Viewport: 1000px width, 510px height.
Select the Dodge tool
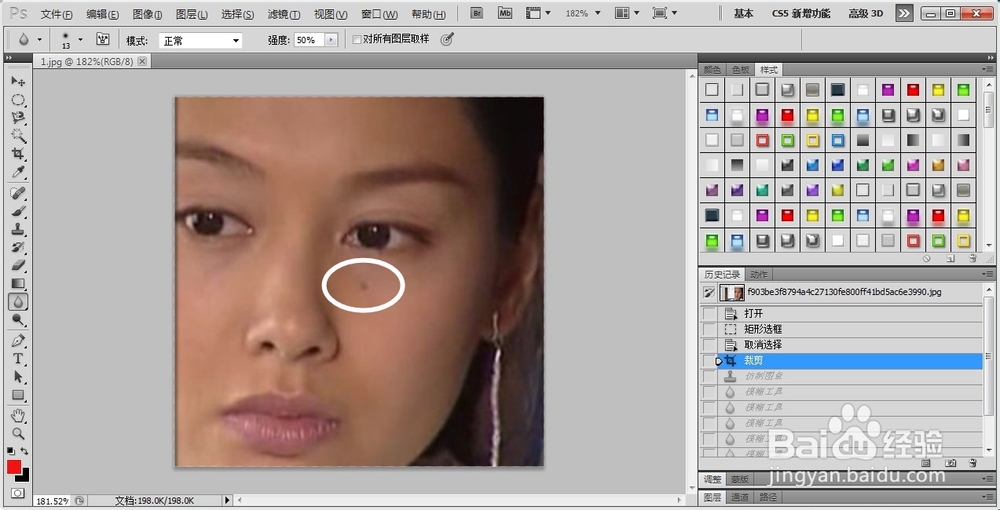coord(18,319)
